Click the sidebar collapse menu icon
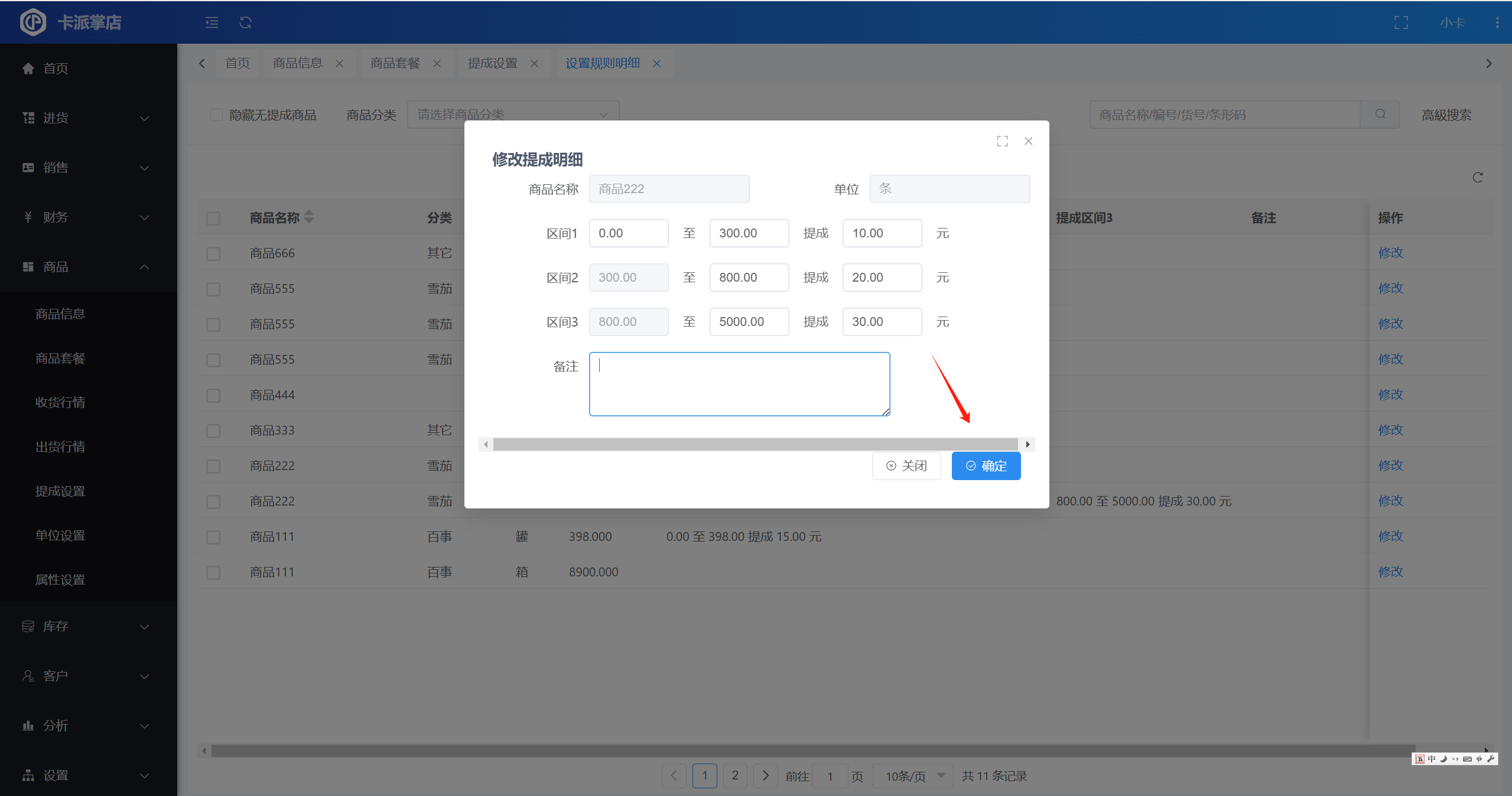This screenshot has height=796, width=1512. [x=212, y=22]
